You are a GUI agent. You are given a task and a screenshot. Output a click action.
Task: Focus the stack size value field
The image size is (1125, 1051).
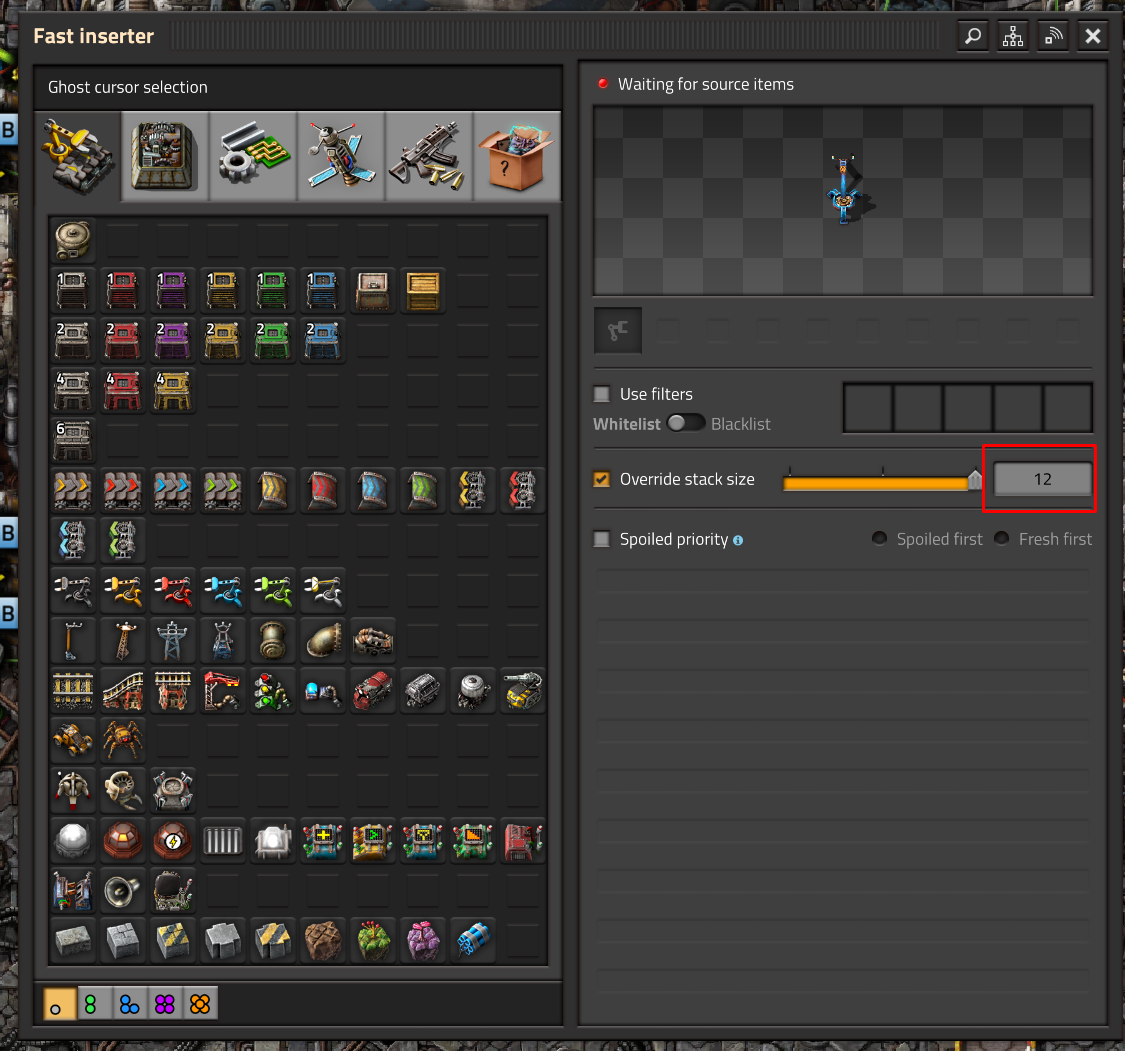1042,479
